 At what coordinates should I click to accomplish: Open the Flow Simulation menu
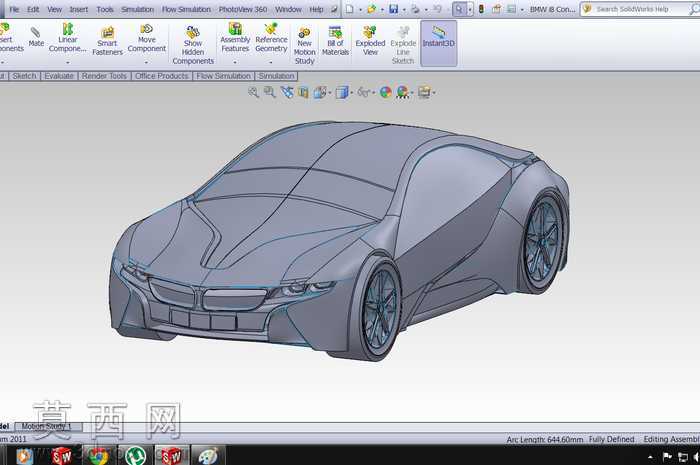[x=186, y=9]
